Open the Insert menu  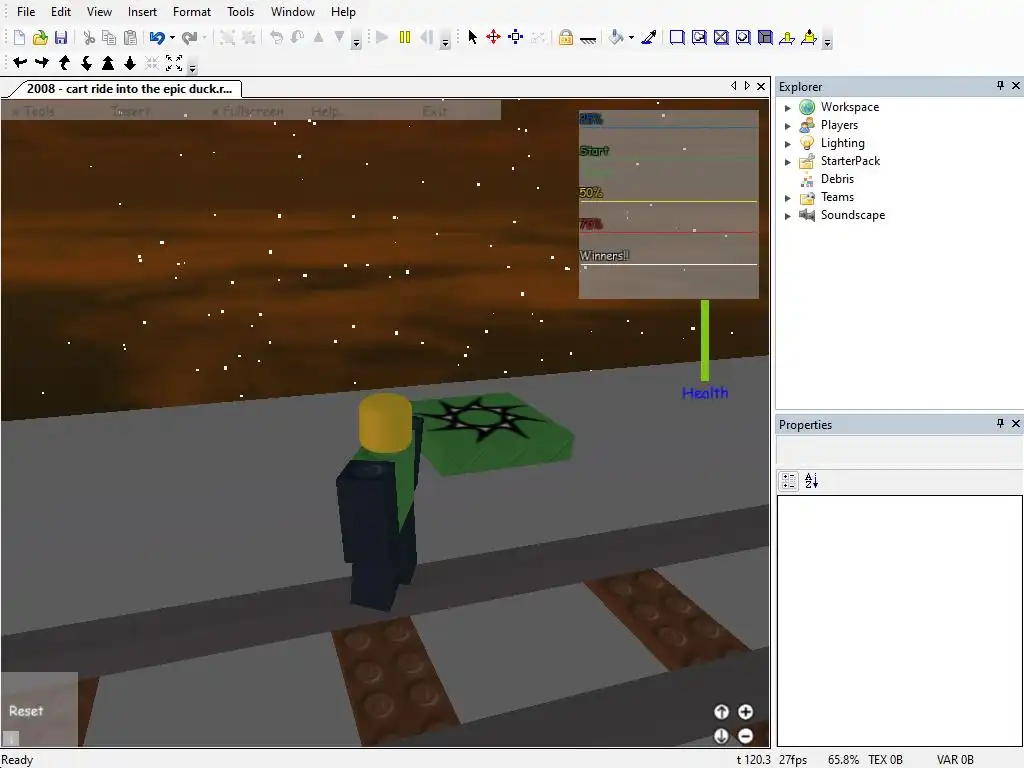(x=142, y=12)
